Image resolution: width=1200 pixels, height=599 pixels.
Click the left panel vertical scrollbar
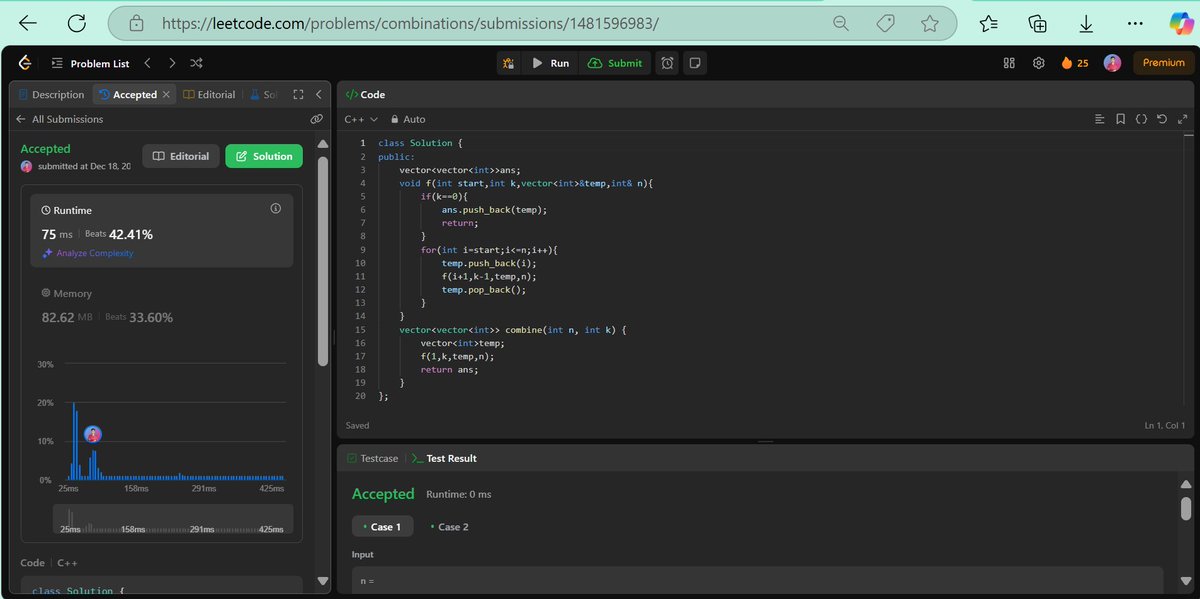322,260
